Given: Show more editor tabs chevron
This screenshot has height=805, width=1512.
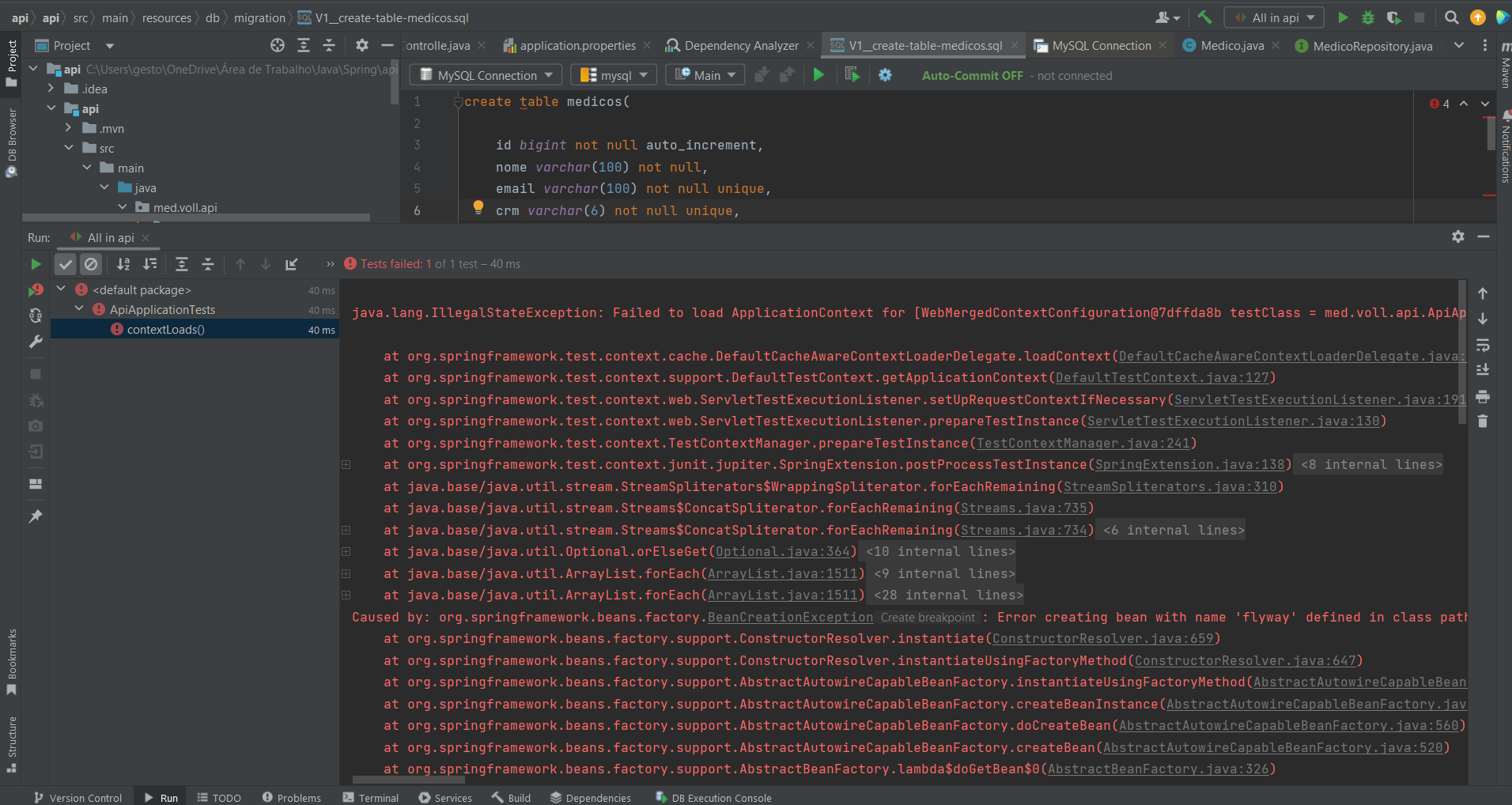Looking at the screenshot, I should point(1459,45).
